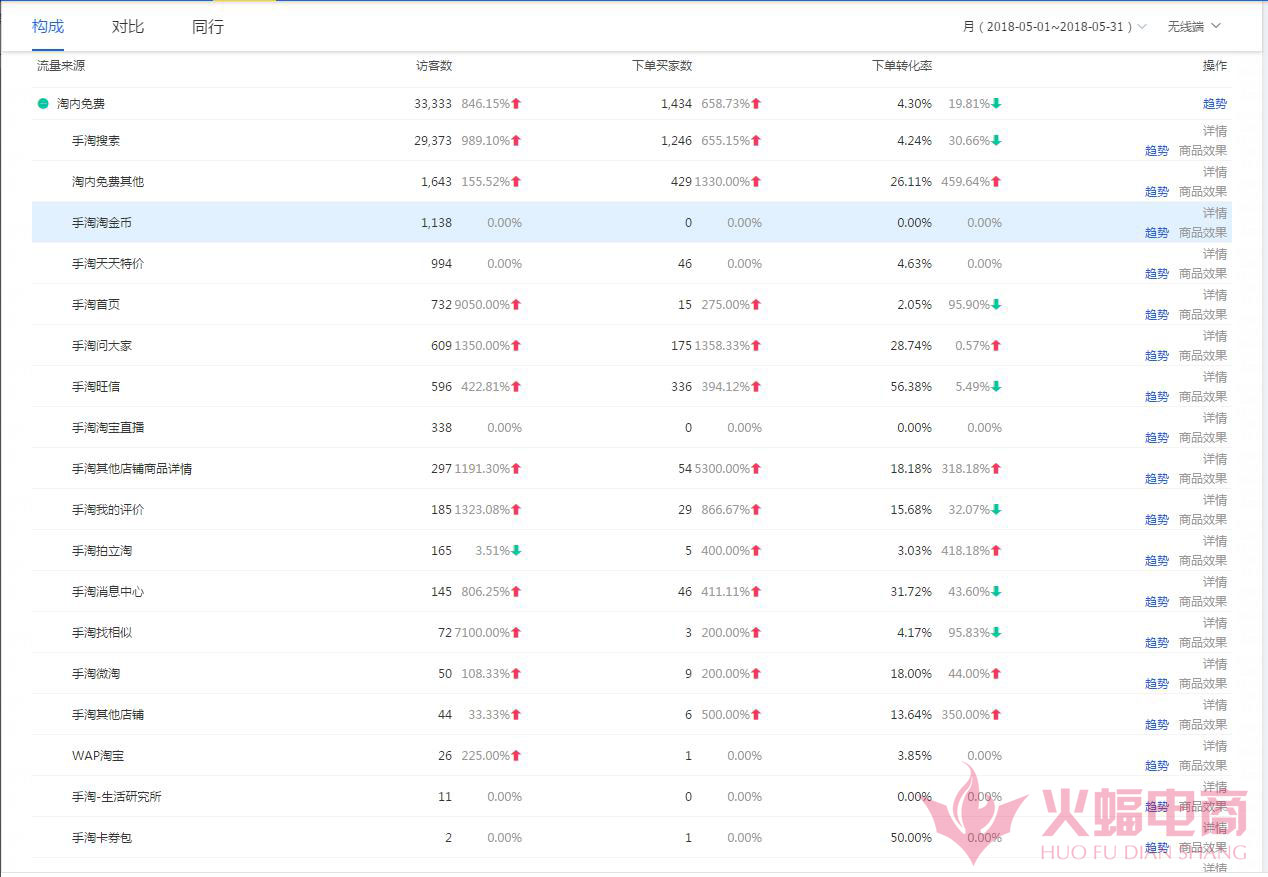View 详情 for 淘内免费其他

pyautogui.click(x=1215, y=172)
